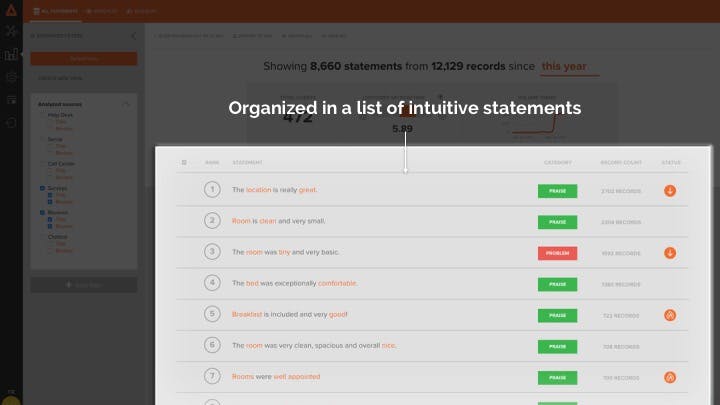Viewport: 720px width, 405px height.
Task: Click the app logo in top-left corner
Action: click(x=11, y=10)
